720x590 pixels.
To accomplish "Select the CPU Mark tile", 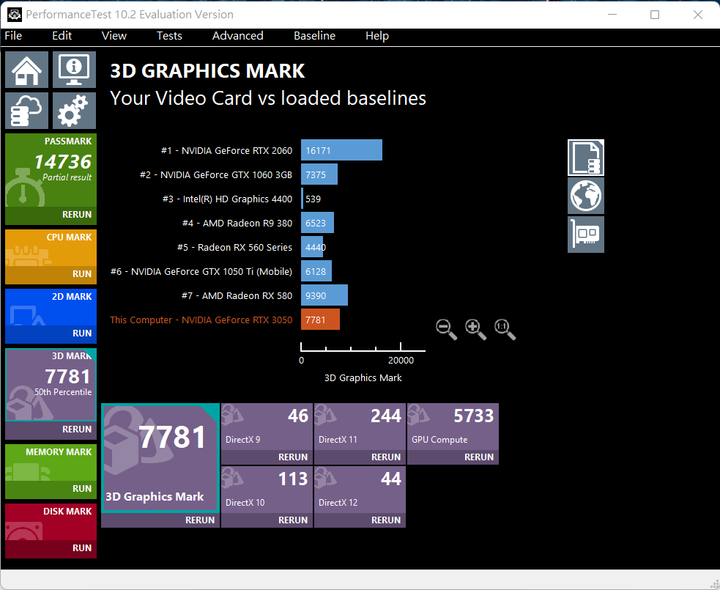I will pyautogui.click(x=51, y=248).
